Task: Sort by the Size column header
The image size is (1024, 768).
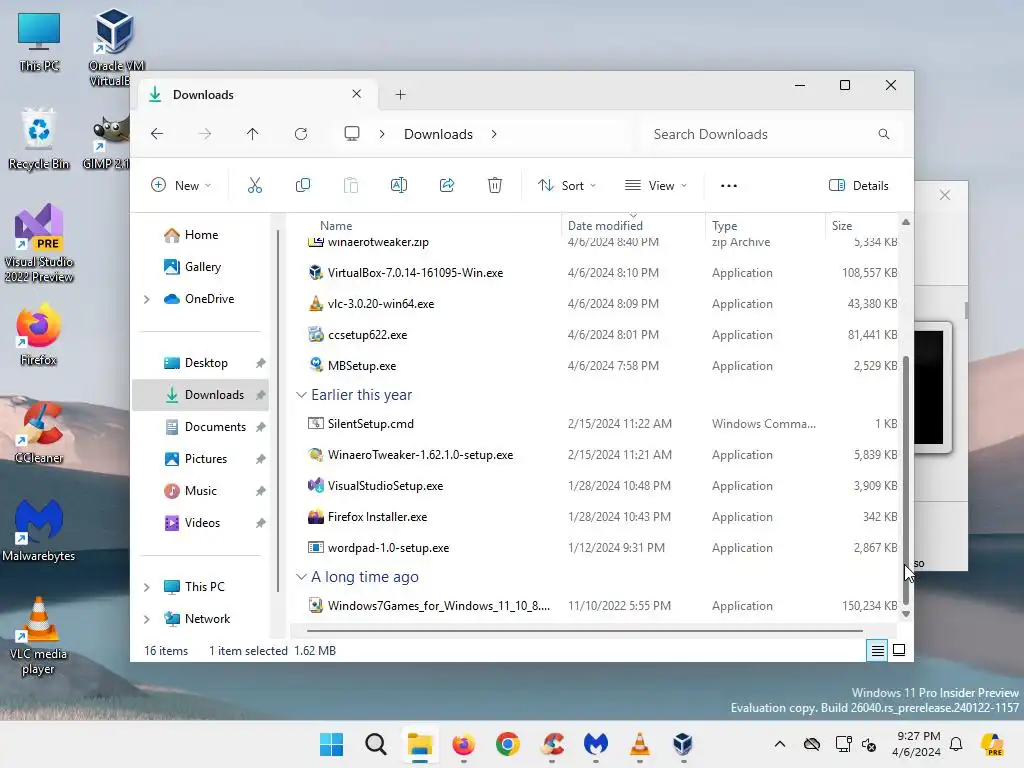Action: tap(861, 226)
